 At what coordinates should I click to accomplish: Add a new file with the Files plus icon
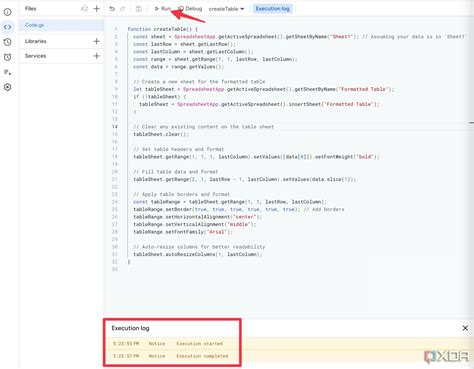pyautogui.click(x=96, y=9)
